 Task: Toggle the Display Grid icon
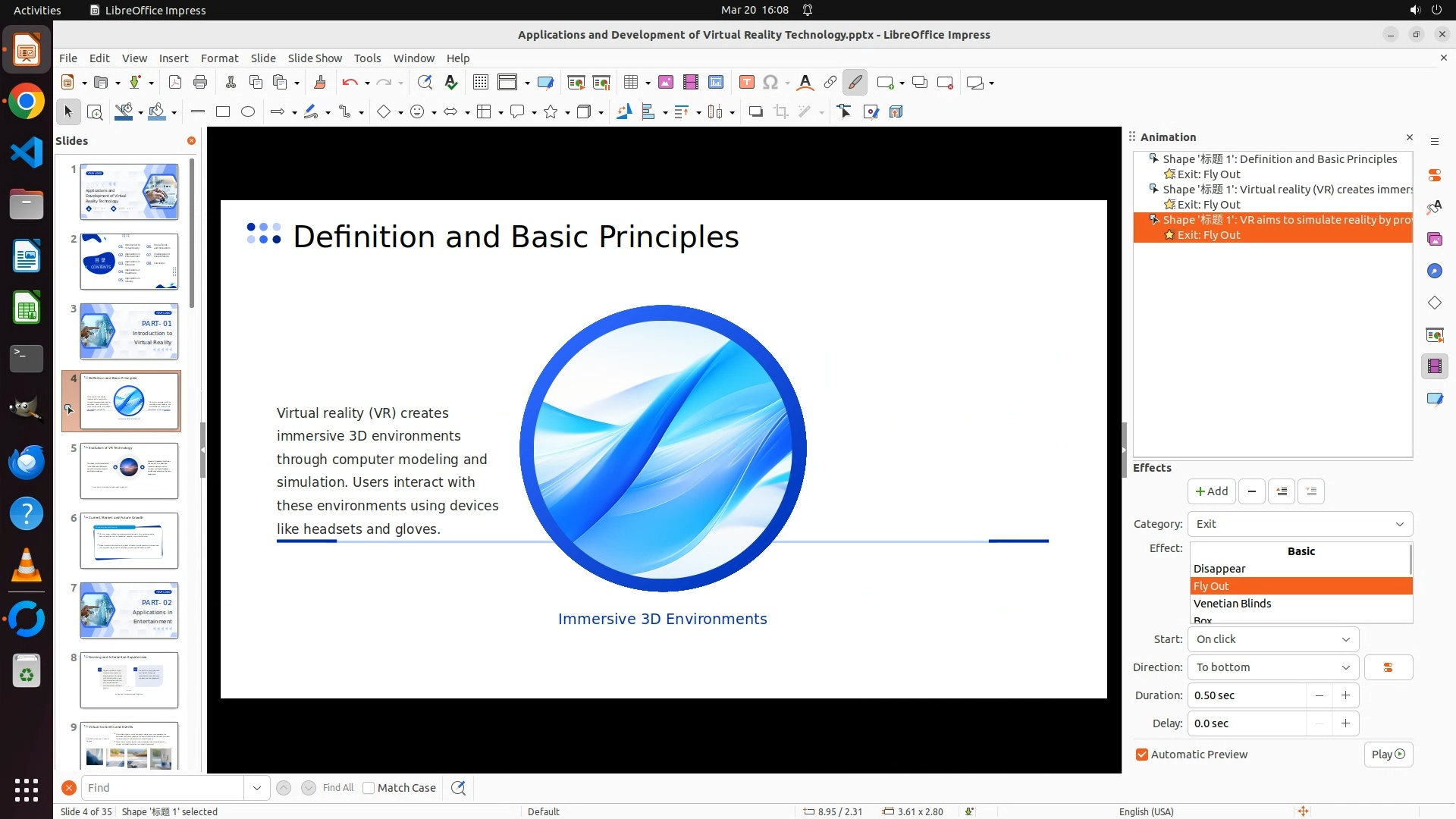[481, 83]
